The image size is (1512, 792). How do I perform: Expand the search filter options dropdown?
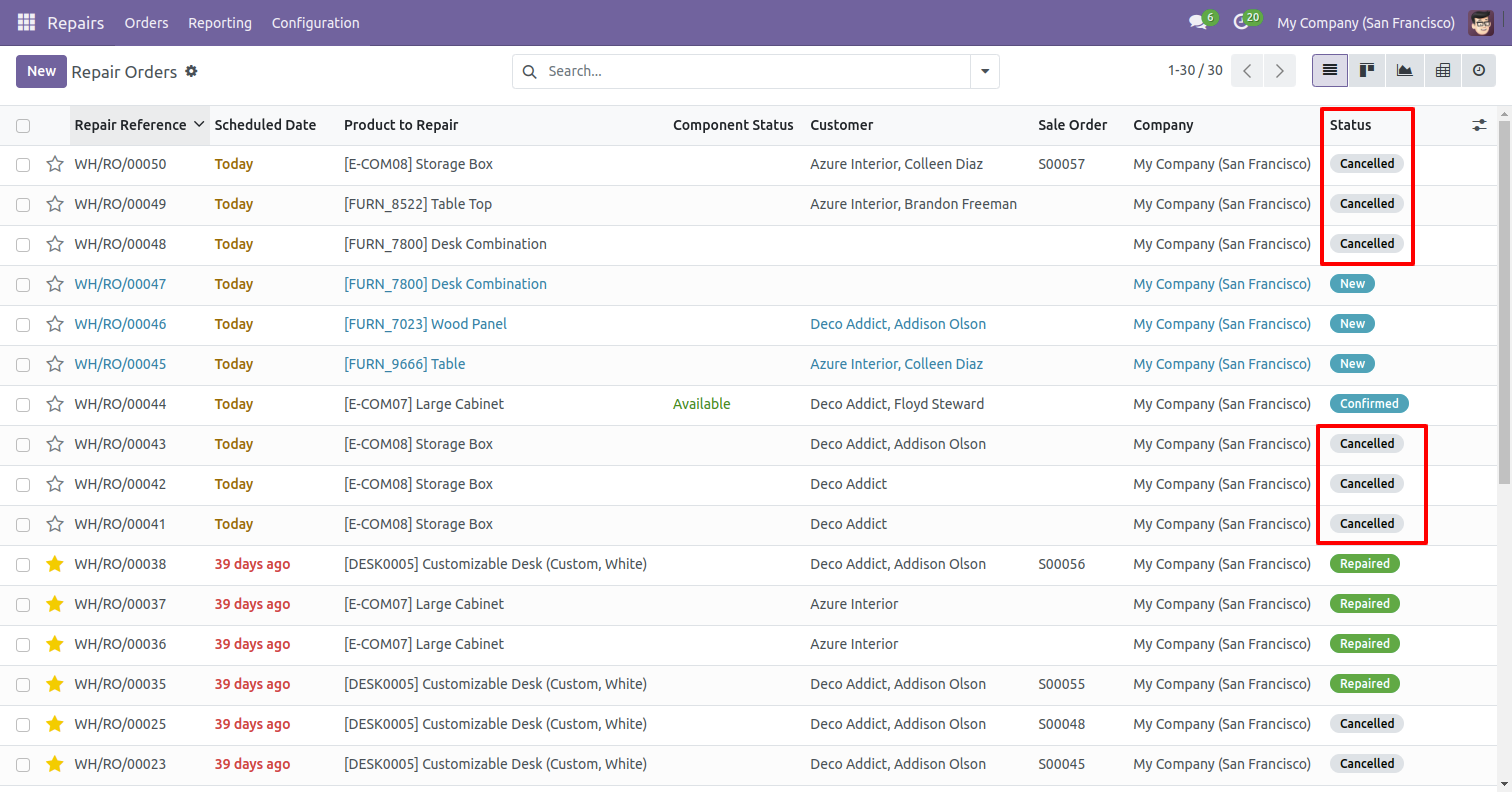click(x=985, y=71)
